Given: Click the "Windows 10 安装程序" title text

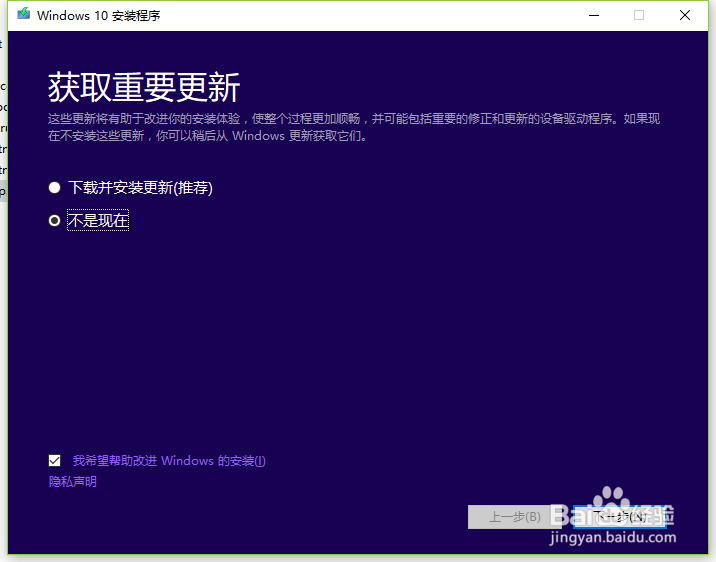Looking at the screenshot, I should [99, 16].
